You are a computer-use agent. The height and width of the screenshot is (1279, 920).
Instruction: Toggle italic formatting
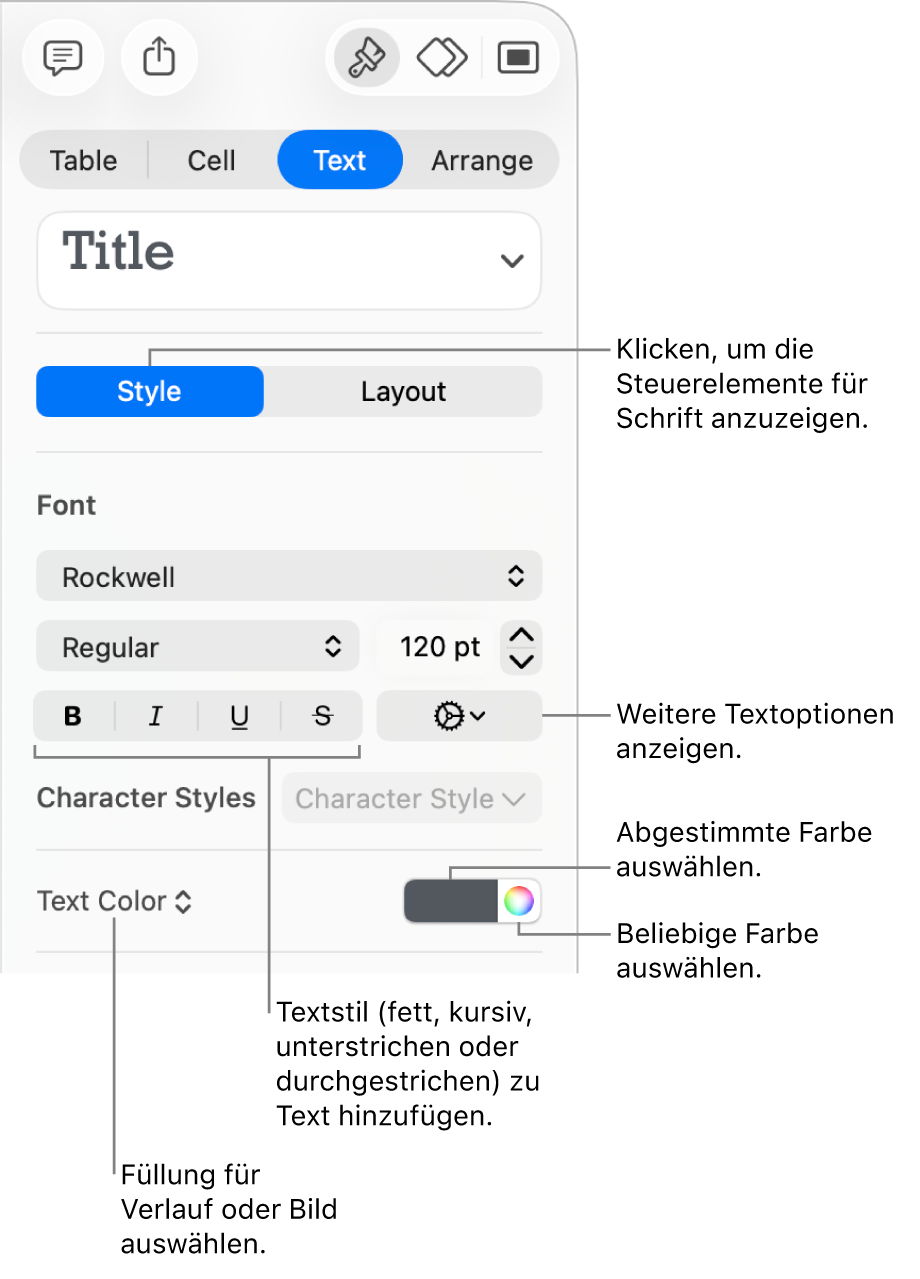click(156, 716)
